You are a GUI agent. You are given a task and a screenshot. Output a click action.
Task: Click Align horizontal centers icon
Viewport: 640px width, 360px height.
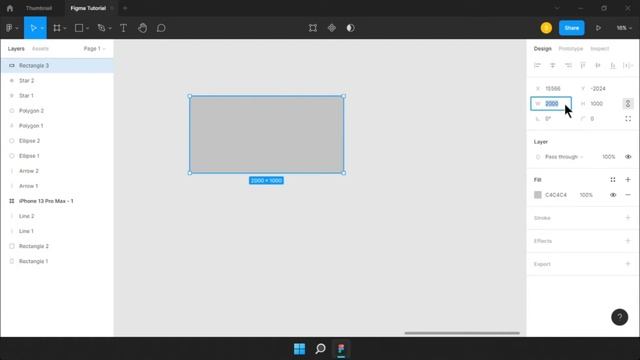(553, 65)
